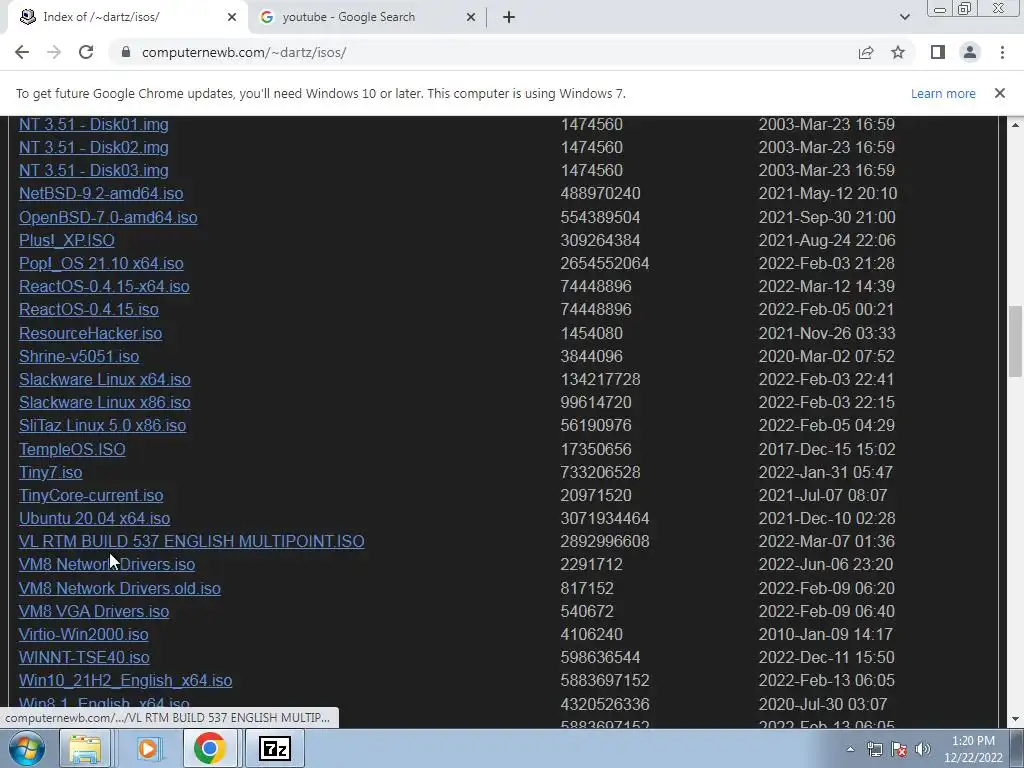
Task: Download 'VM8 Network Drivers.old.iso'
Action: pyautogui.click(x=120, y=588)
